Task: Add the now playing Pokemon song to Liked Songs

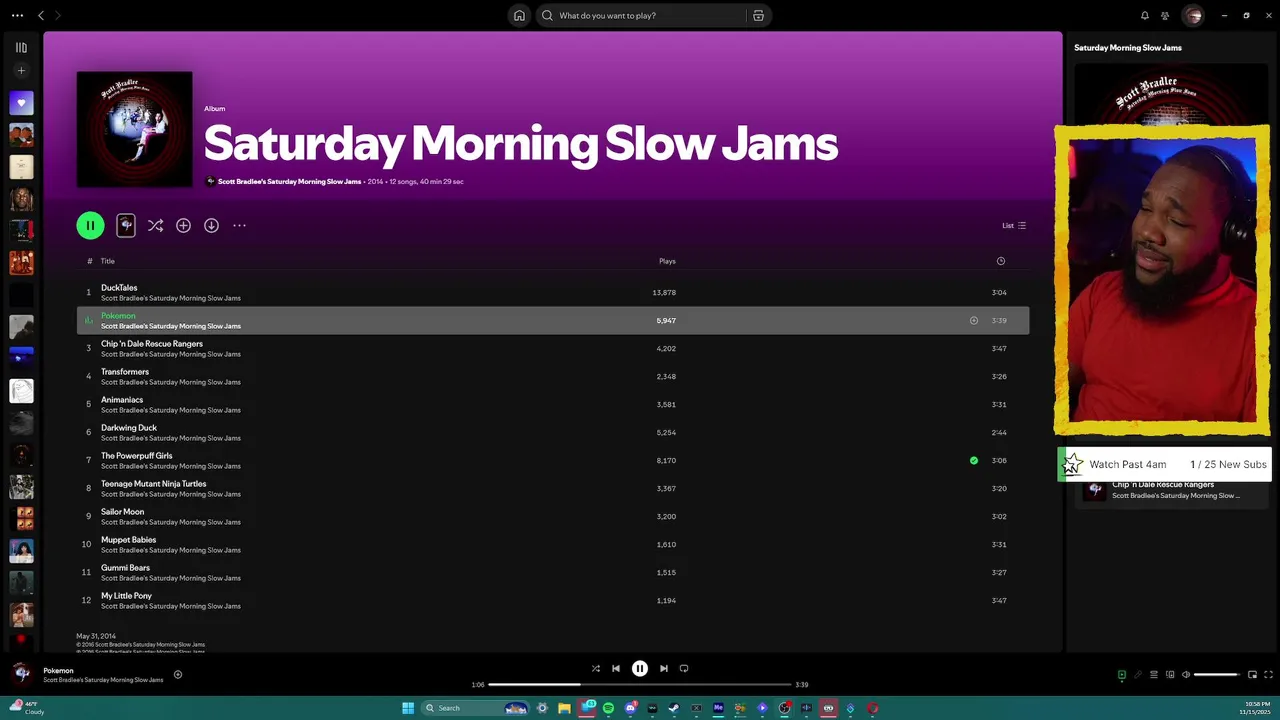Action: 178,675
